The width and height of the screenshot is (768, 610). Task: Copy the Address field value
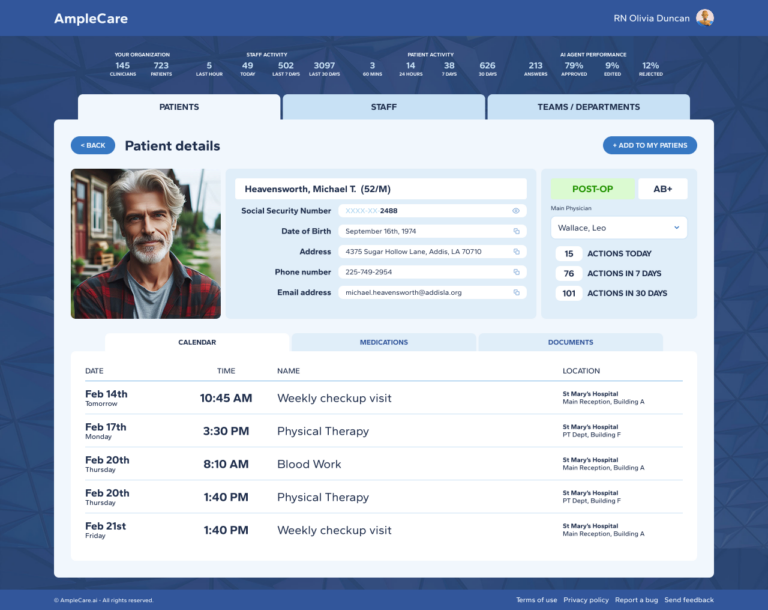[x=516, y=251]
